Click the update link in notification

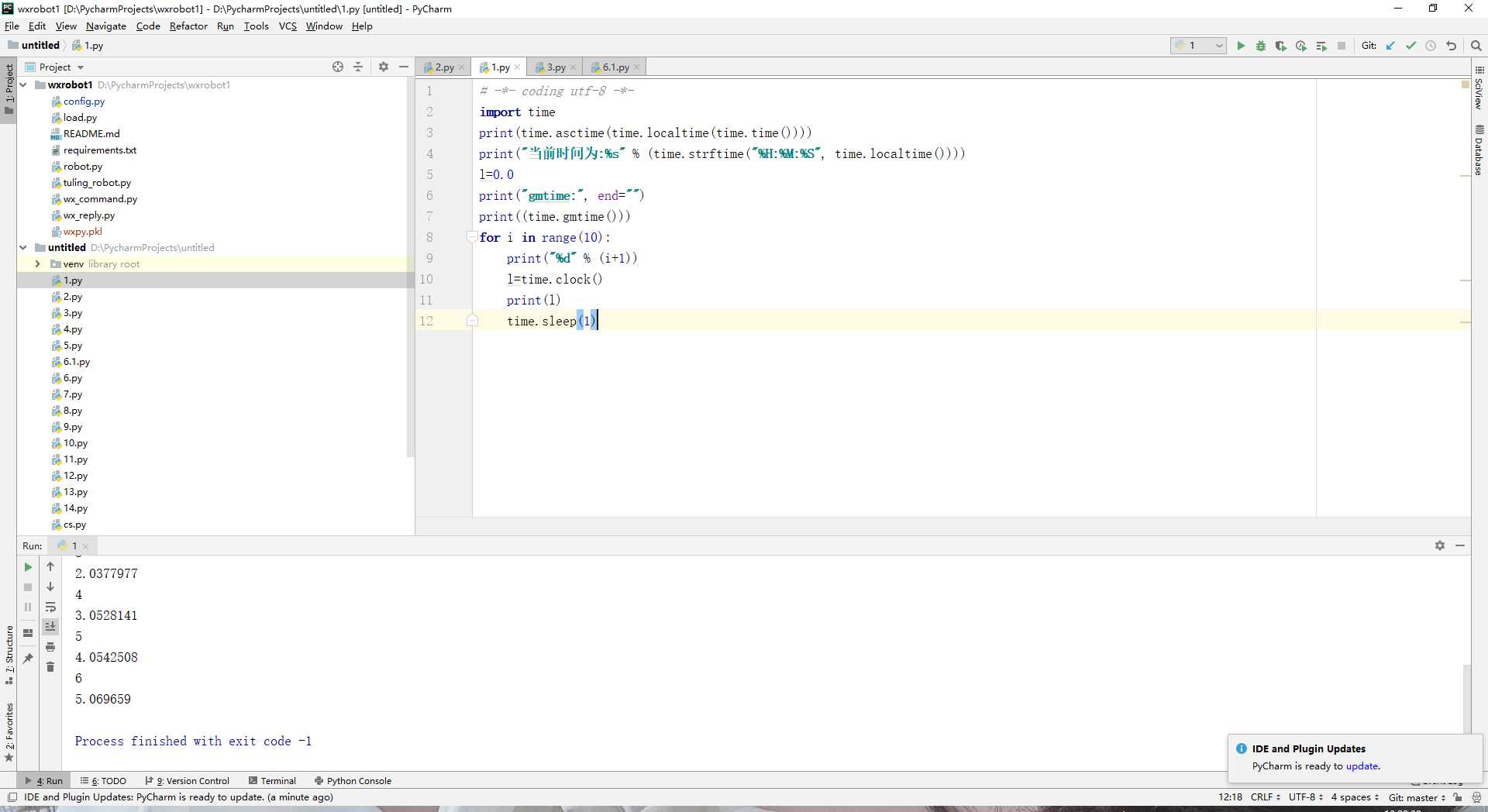coord(1362,766)
